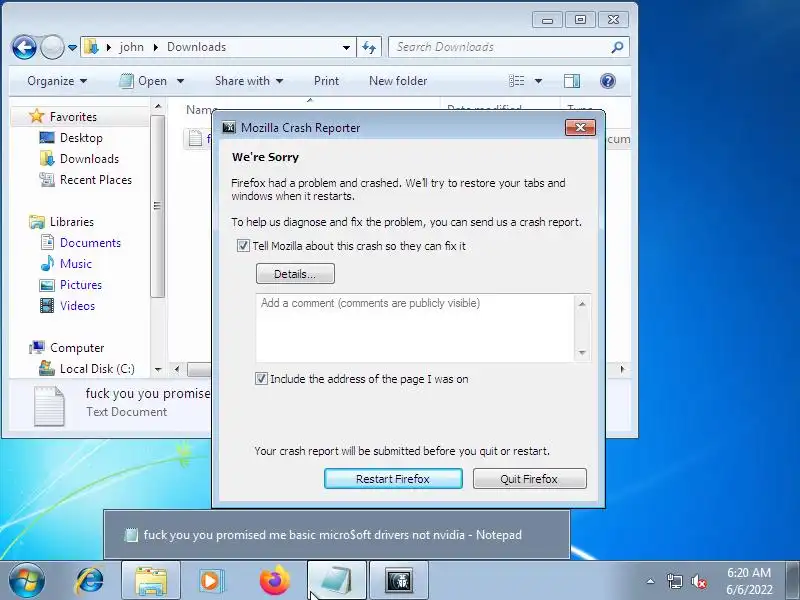Click the folder icon in address bar
Viewport: 800px width, 600px height.
(92, 47)
